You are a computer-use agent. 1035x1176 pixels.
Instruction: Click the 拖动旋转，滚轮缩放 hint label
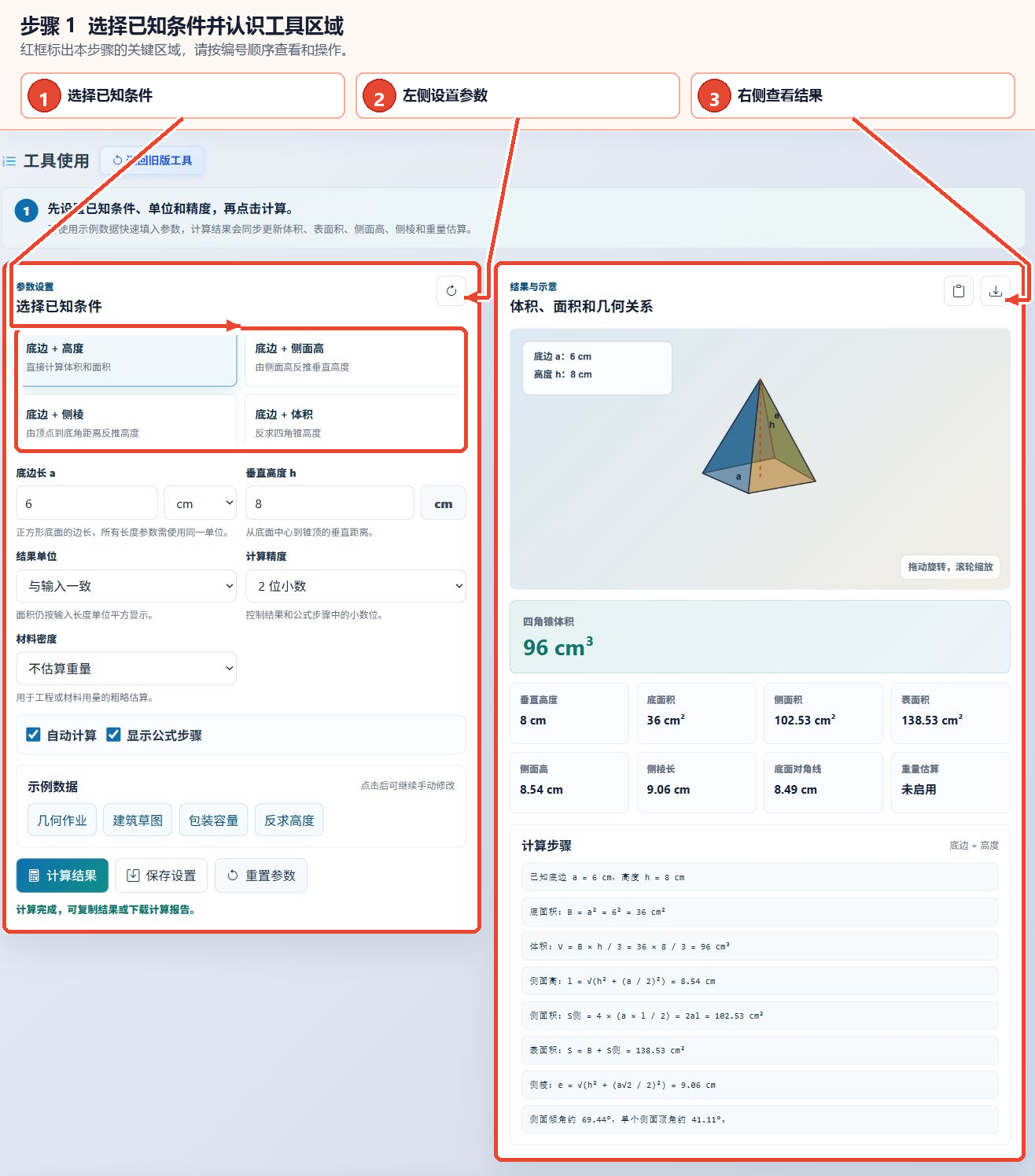[950, 567]
